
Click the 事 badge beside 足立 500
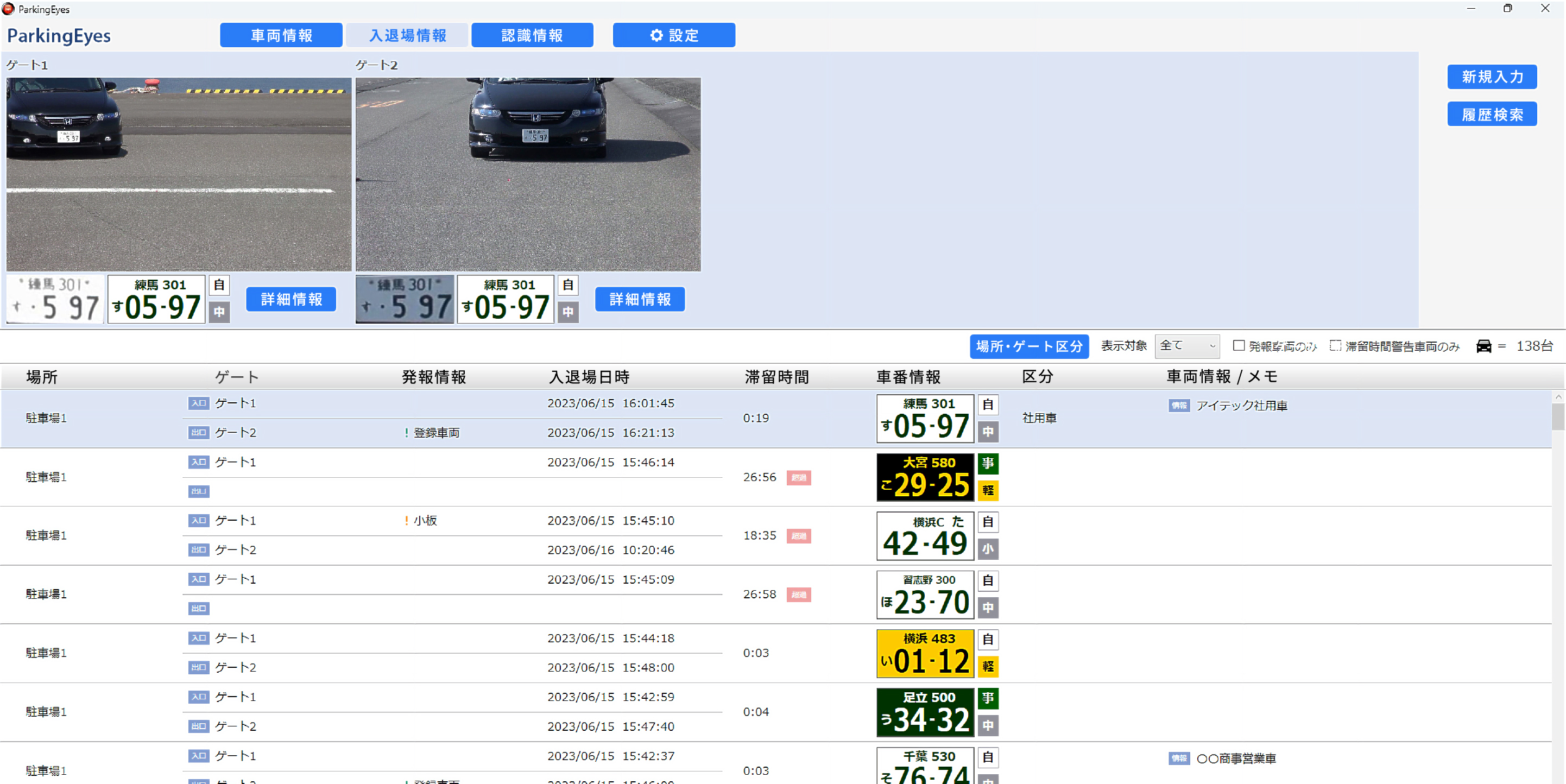988,698
